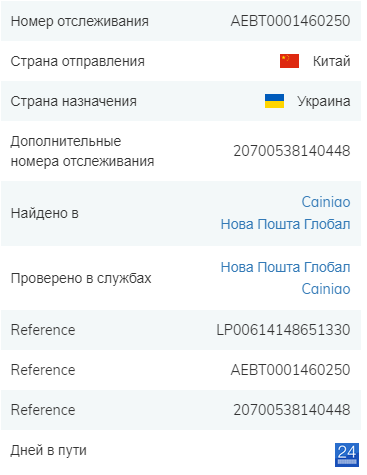
Task: Select the AEBT0001460250 Reference value
Action: pyautogui.click(x=290, y=370)
